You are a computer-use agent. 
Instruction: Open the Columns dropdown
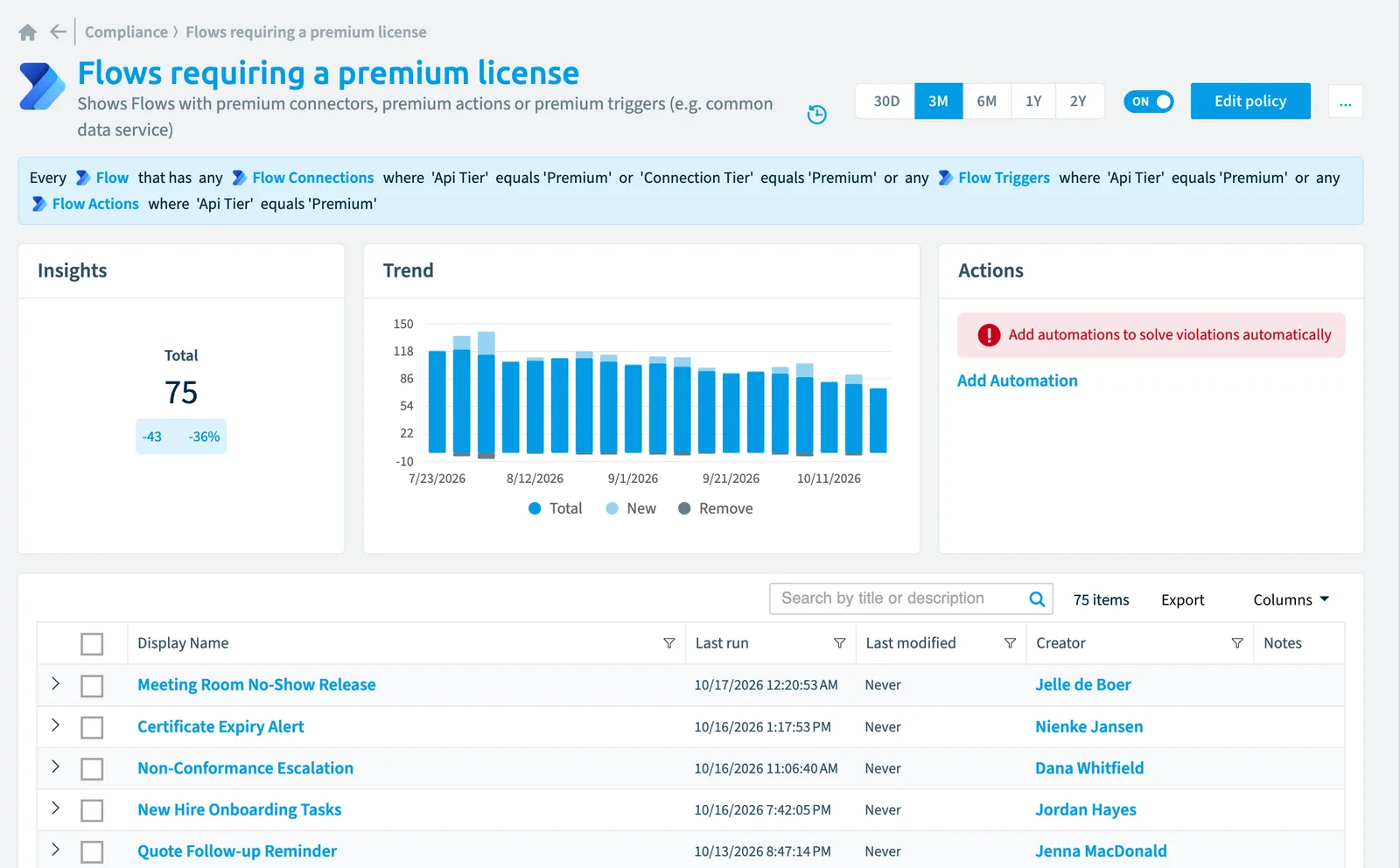pos(1291,599)
